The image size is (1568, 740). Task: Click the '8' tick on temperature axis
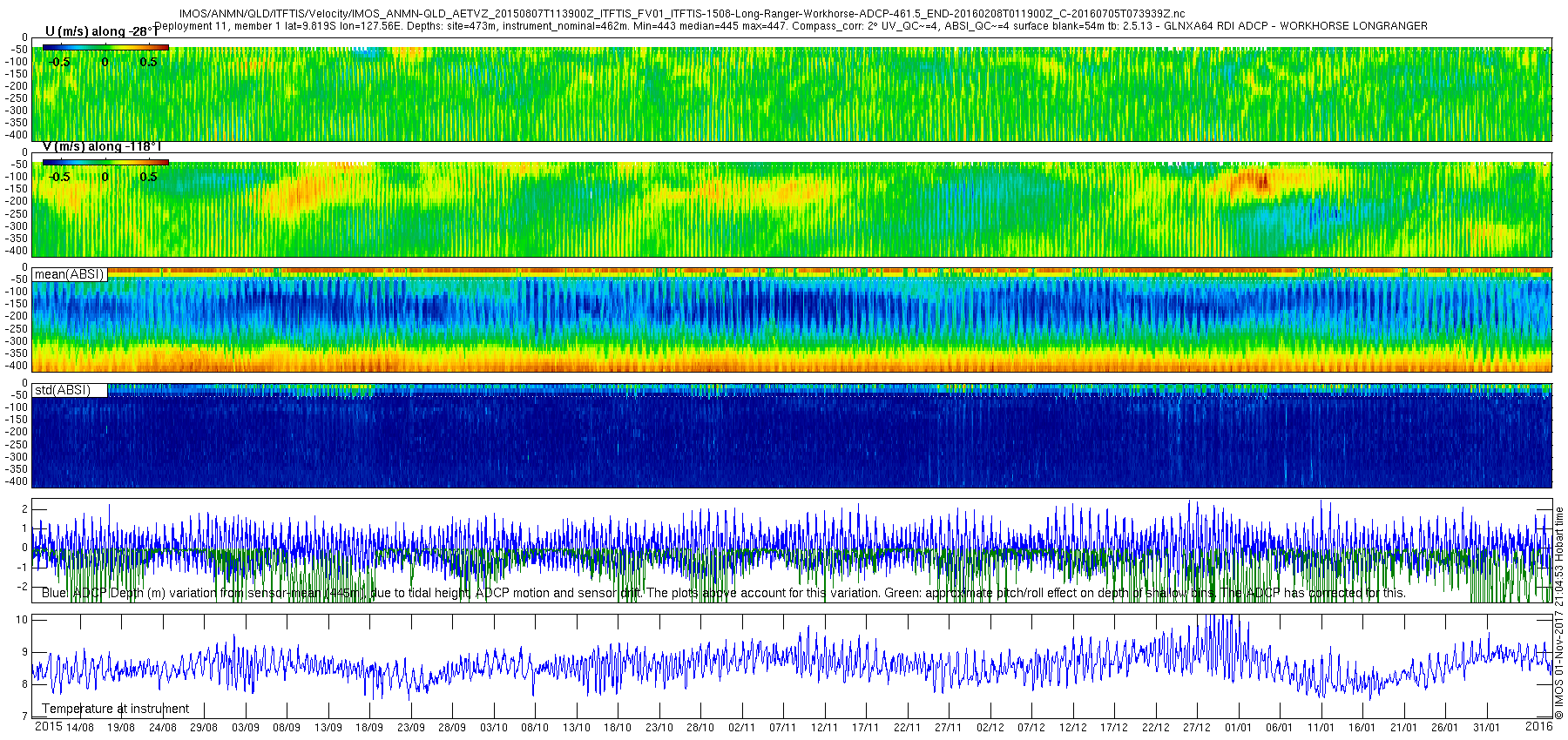point(25,684)
